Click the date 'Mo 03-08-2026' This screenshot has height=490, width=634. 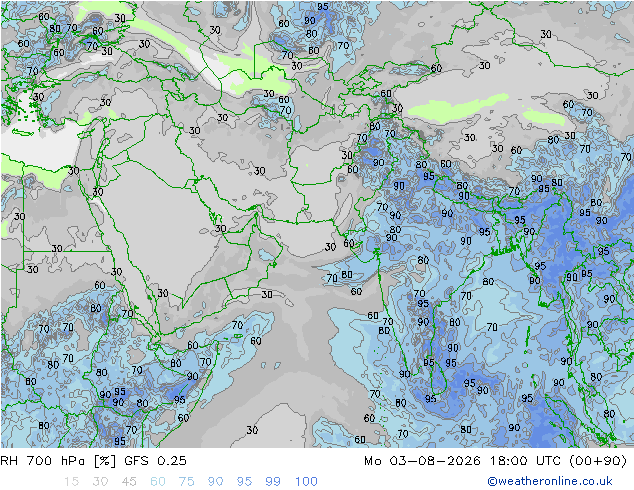[x=423, y=461]
